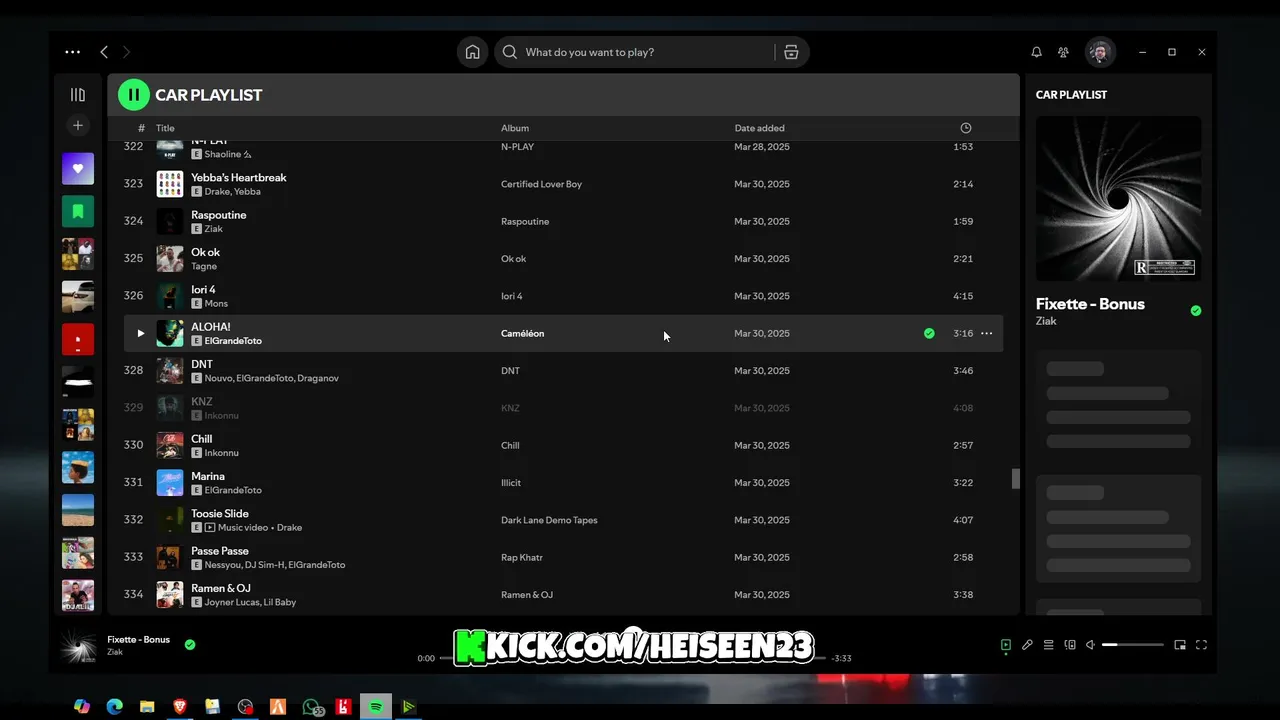1280x720 pixels.
Task: Open Liked Songs heart tile
Action: point(78,168)
